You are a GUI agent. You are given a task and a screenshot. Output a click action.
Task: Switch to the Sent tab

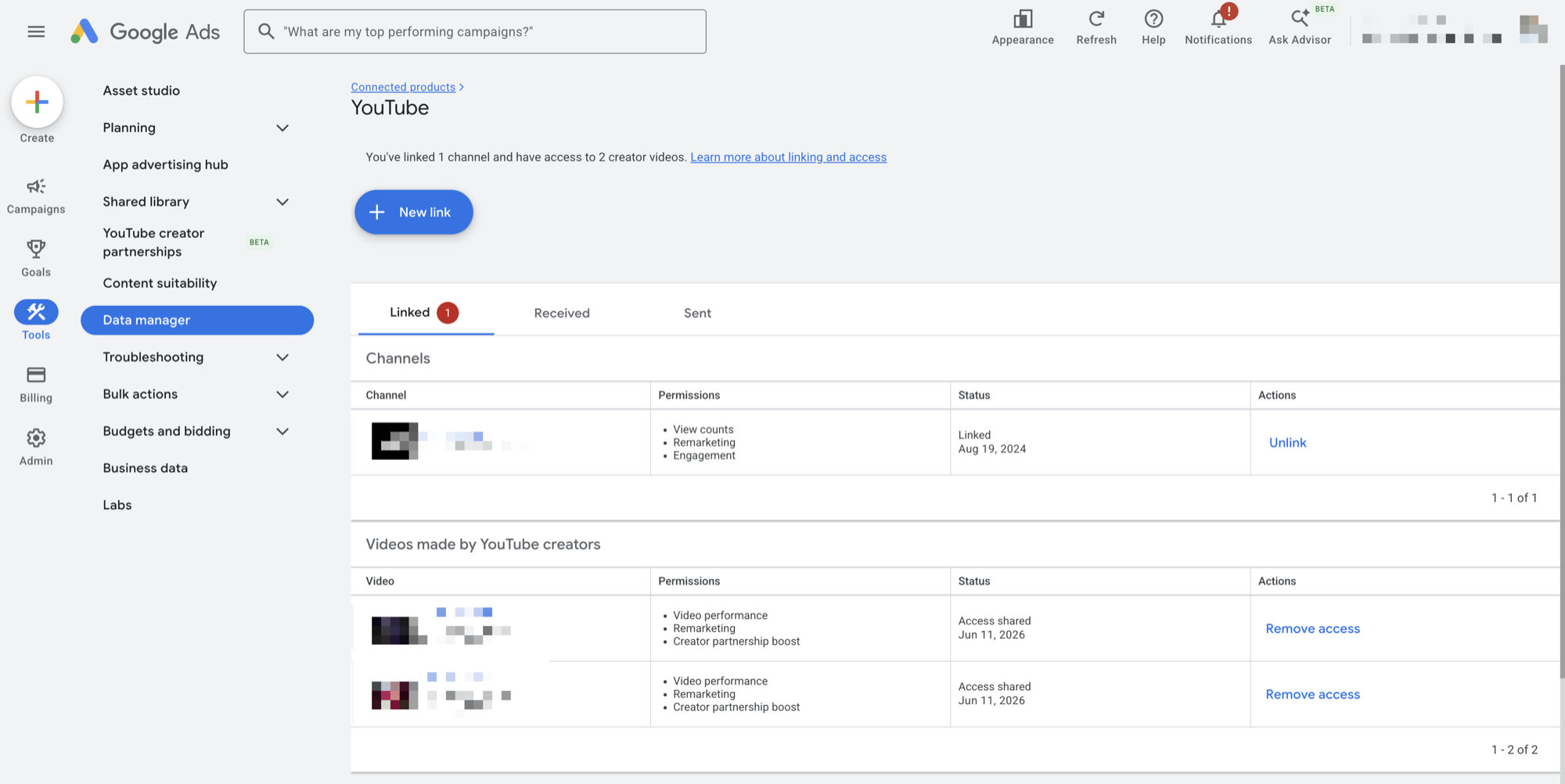pyautogui.click(x=698, y=313)
